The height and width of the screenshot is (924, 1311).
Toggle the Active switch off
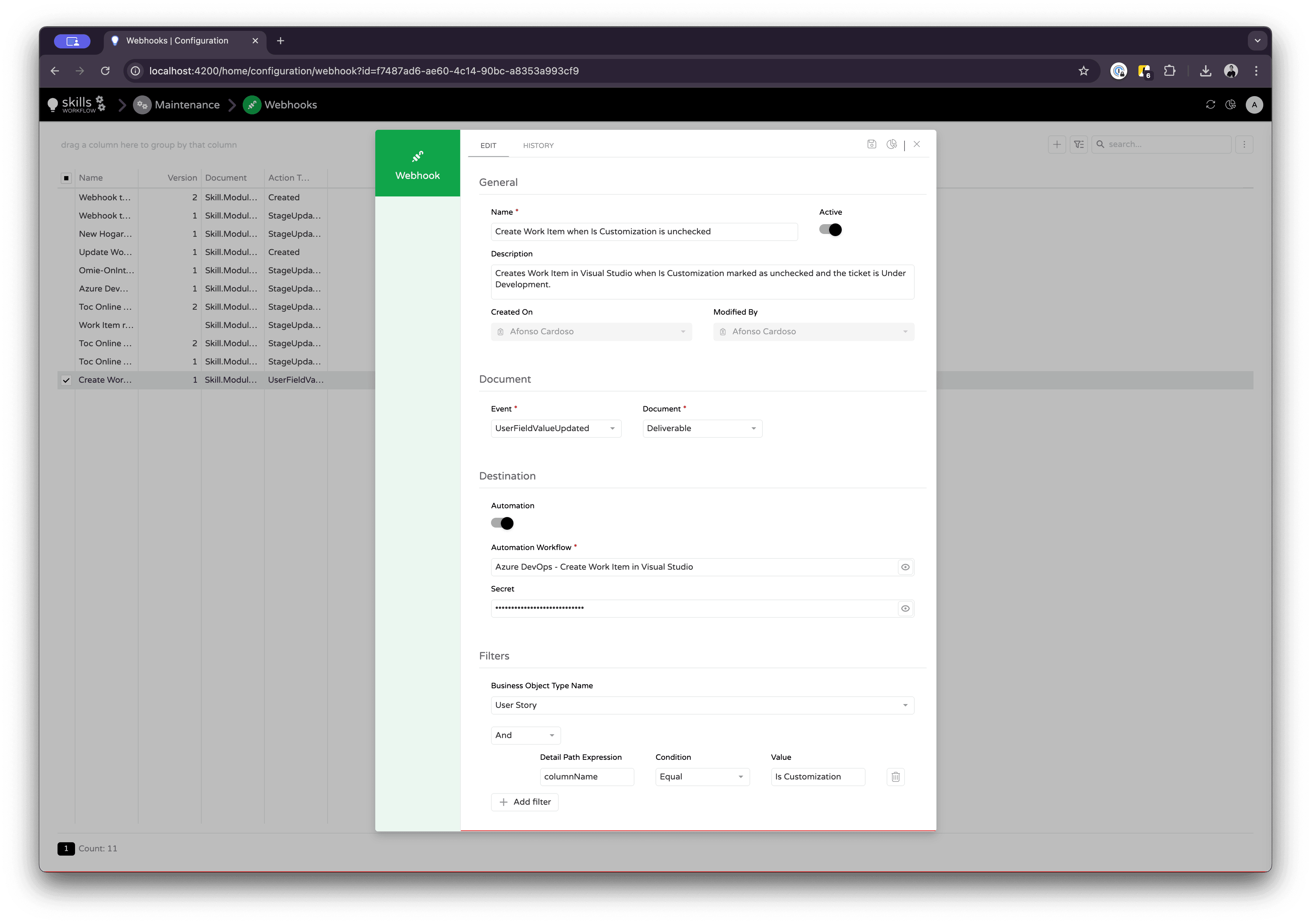pyautogui.click(x=830, y=229)
